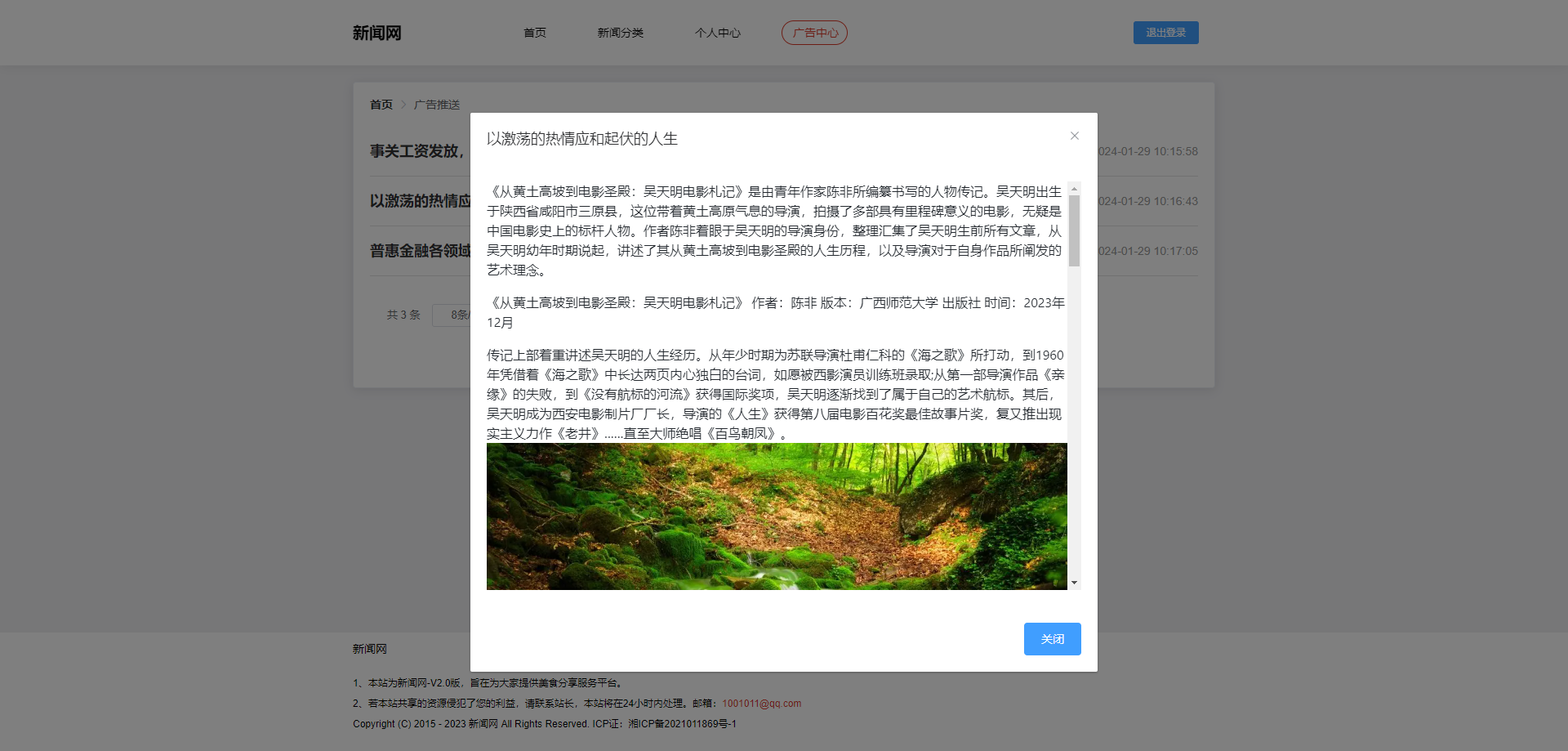Click the email link 1001011@qq.com
The width and height of the screenshot is (1568, 751).
point(760,703)
